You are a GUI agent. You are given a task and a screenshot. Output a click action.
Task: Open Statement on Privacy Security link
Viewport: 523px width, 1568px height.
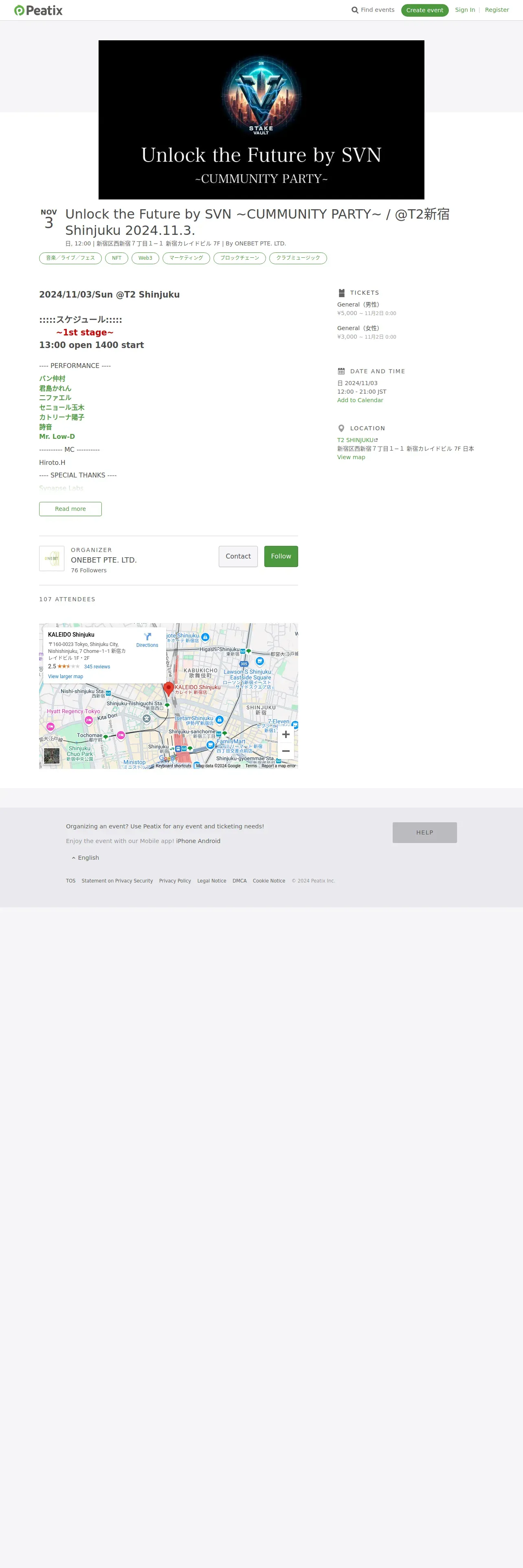point(117,881)
